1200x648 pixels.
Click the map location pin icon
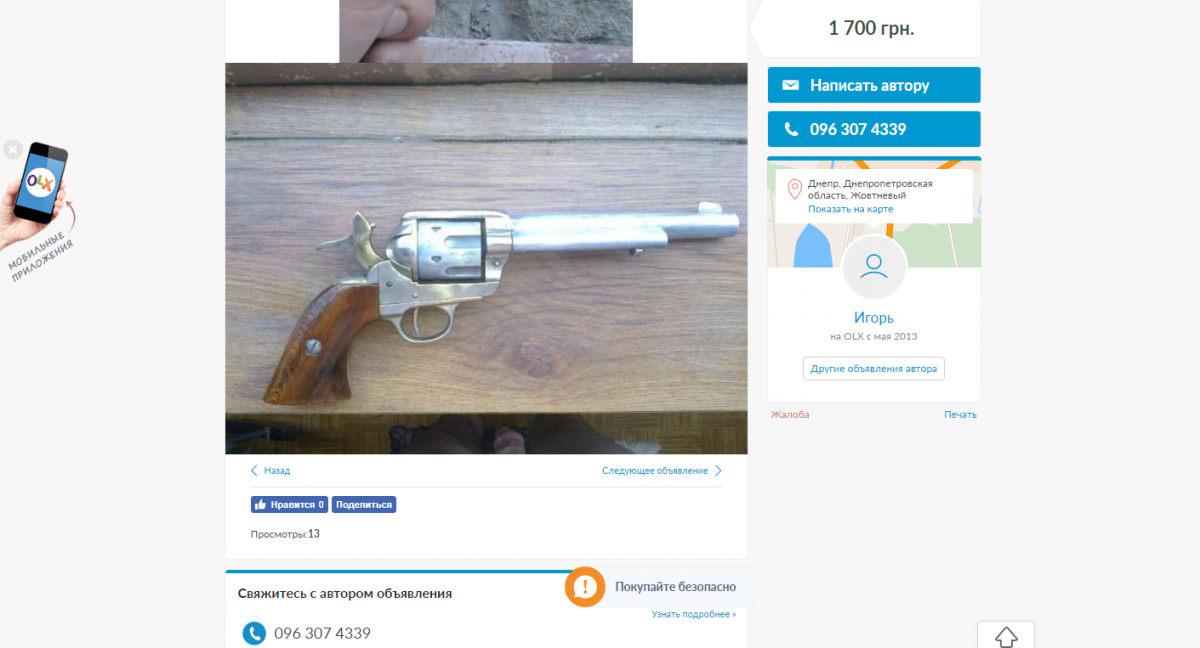795,189
